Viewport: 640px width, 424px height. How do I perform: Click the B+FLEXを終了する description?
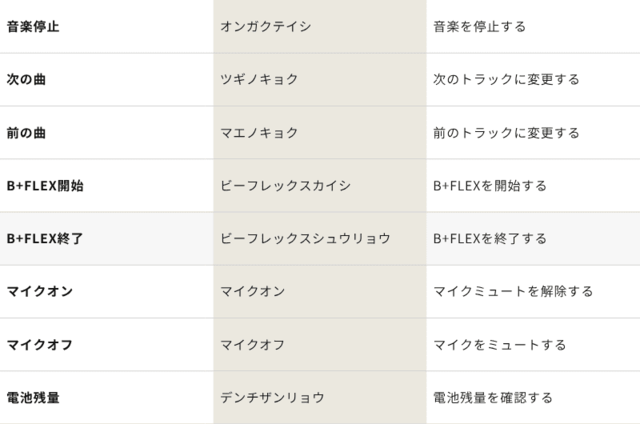[x=490, y=238]
